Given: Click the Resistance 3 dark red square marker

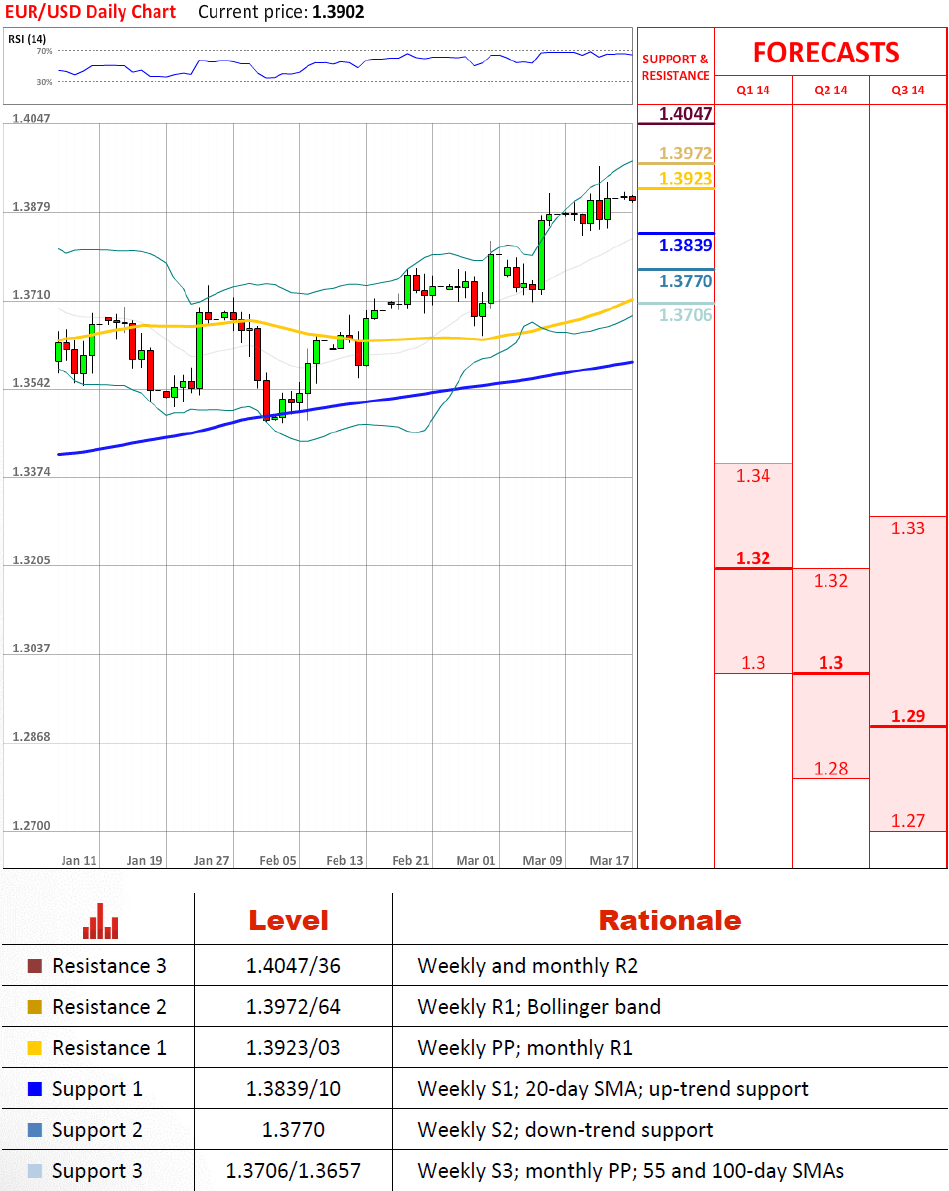Looking at the screenshot, I should [x=35, y=966].
